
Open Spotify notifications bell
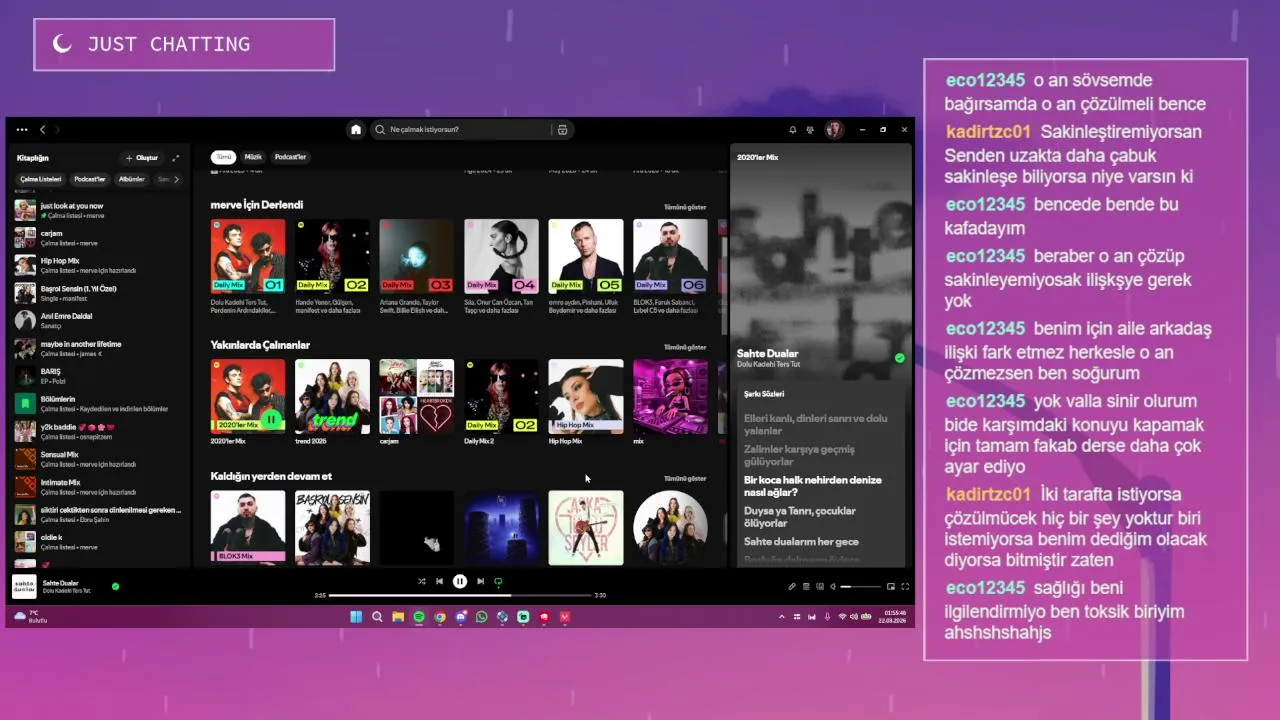(x=793, y=129)
